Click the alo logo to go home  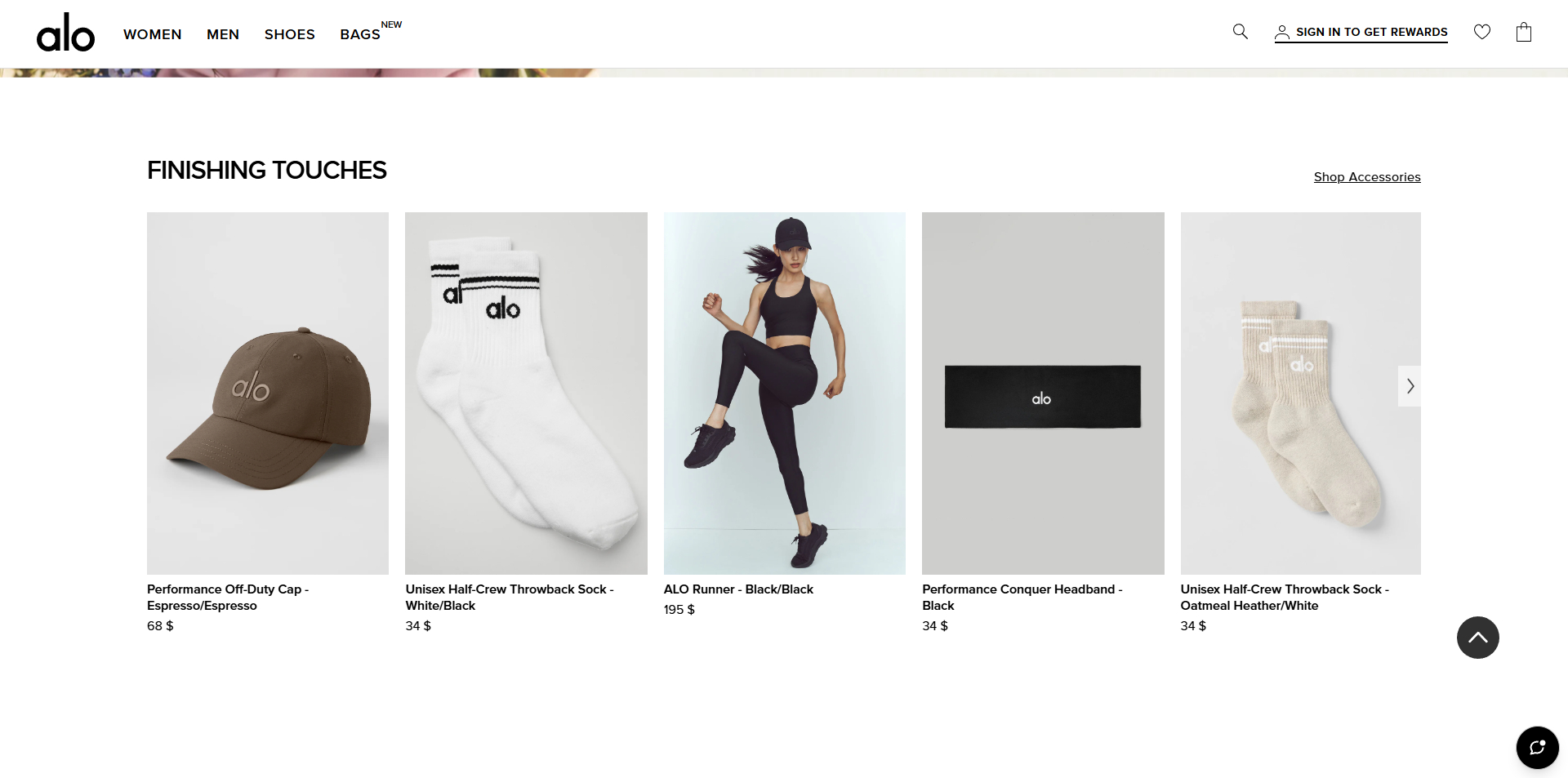65,33
